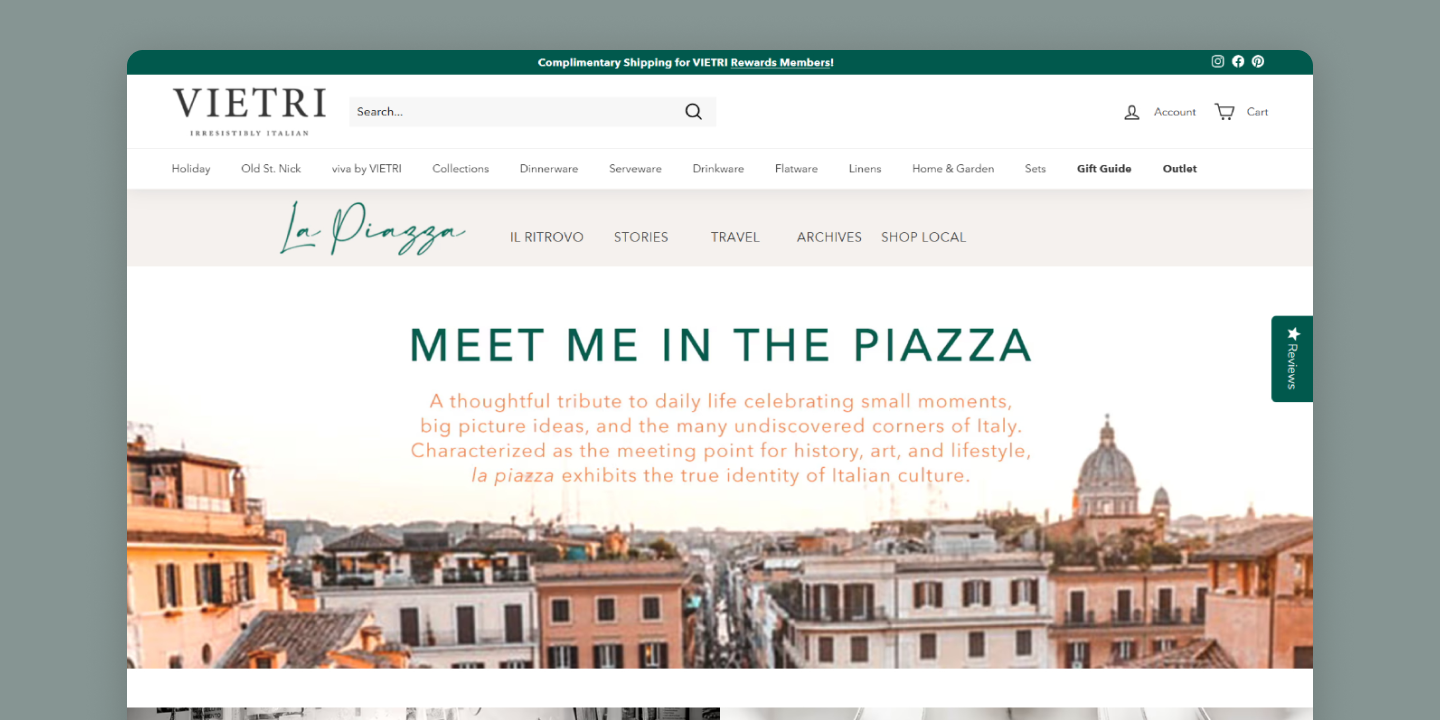Open VIETRI Instagram page icon
1440x720 pixels.
pos(1217,61)
